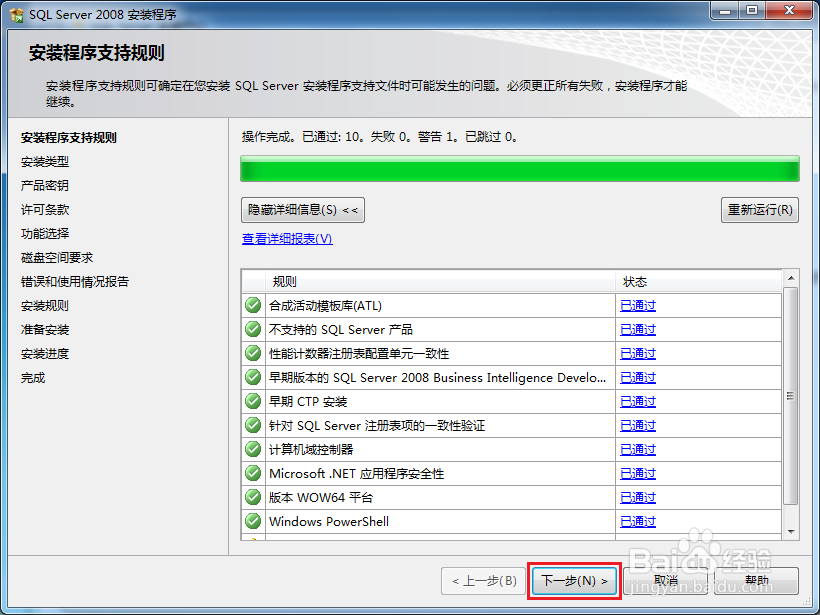Click the check icon for 版本 WOW64 平台 rule

tap(252, 497)
